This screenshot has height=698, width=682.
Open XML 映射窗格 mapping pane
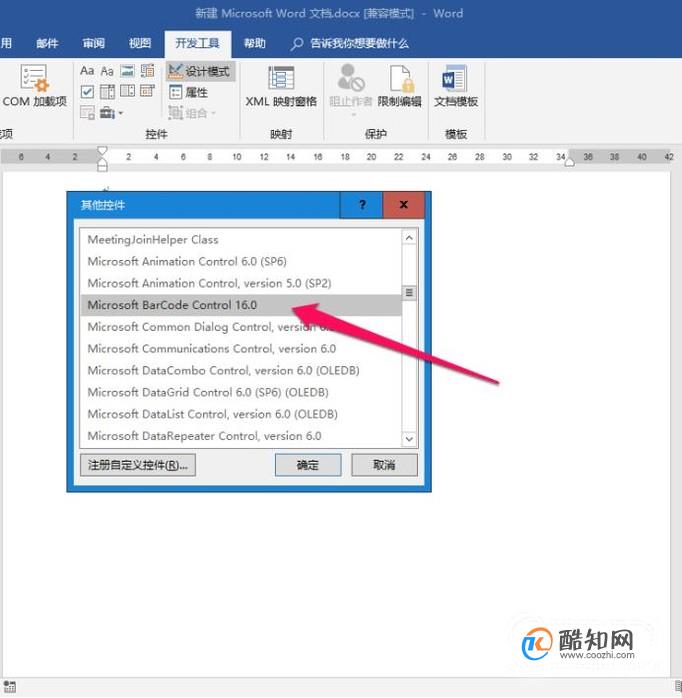pyautogui.click(x=281, y=86)
